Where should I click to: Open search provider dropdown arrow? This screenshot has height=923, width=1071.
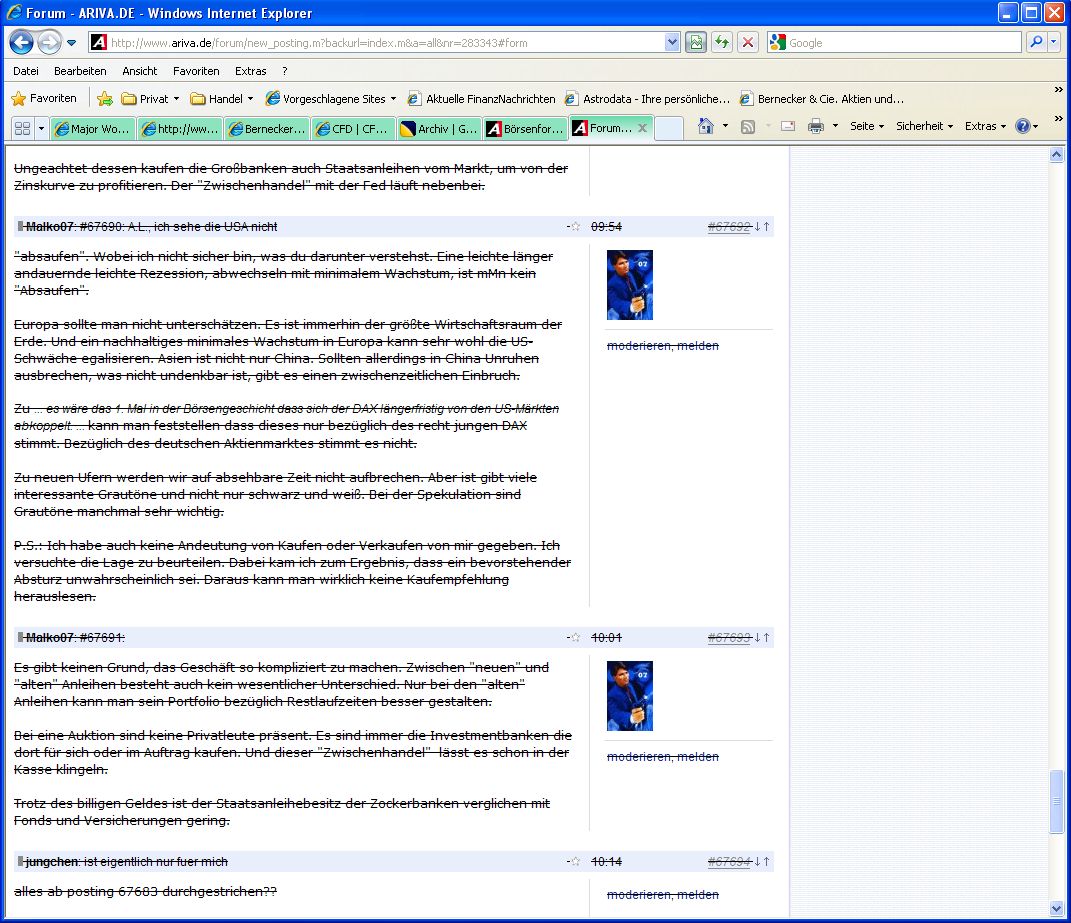click(x=1054, y=42)
